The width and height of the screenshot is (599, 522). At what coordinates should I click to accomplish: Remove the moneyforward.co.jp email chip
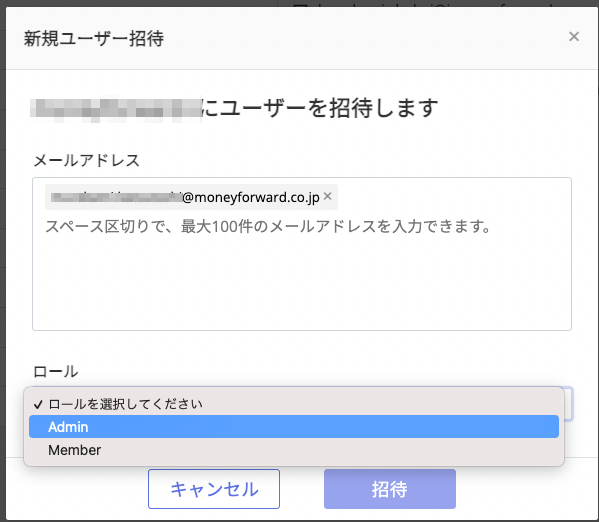(x=327, y=196)
